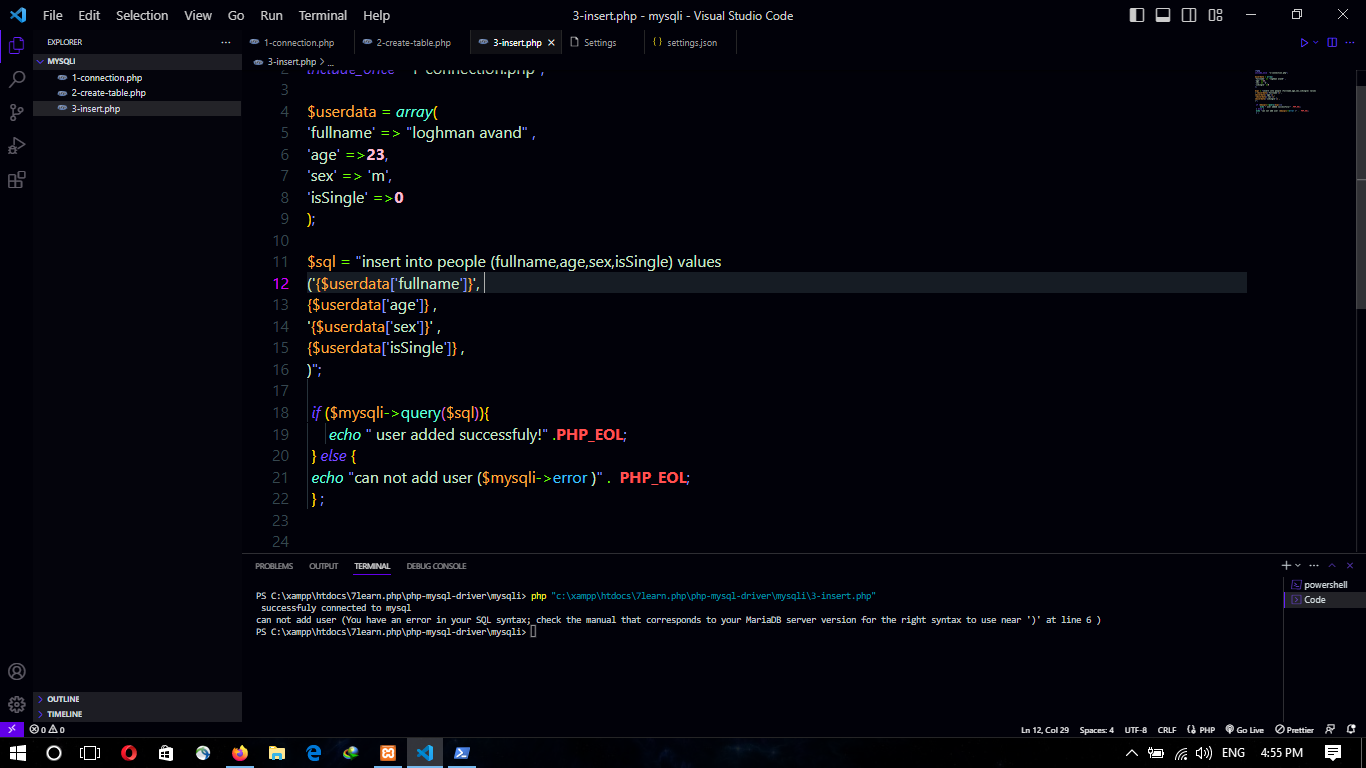Click the remote window indicator in status bar
Screen dimensions: 1366x768
[11, 729]
